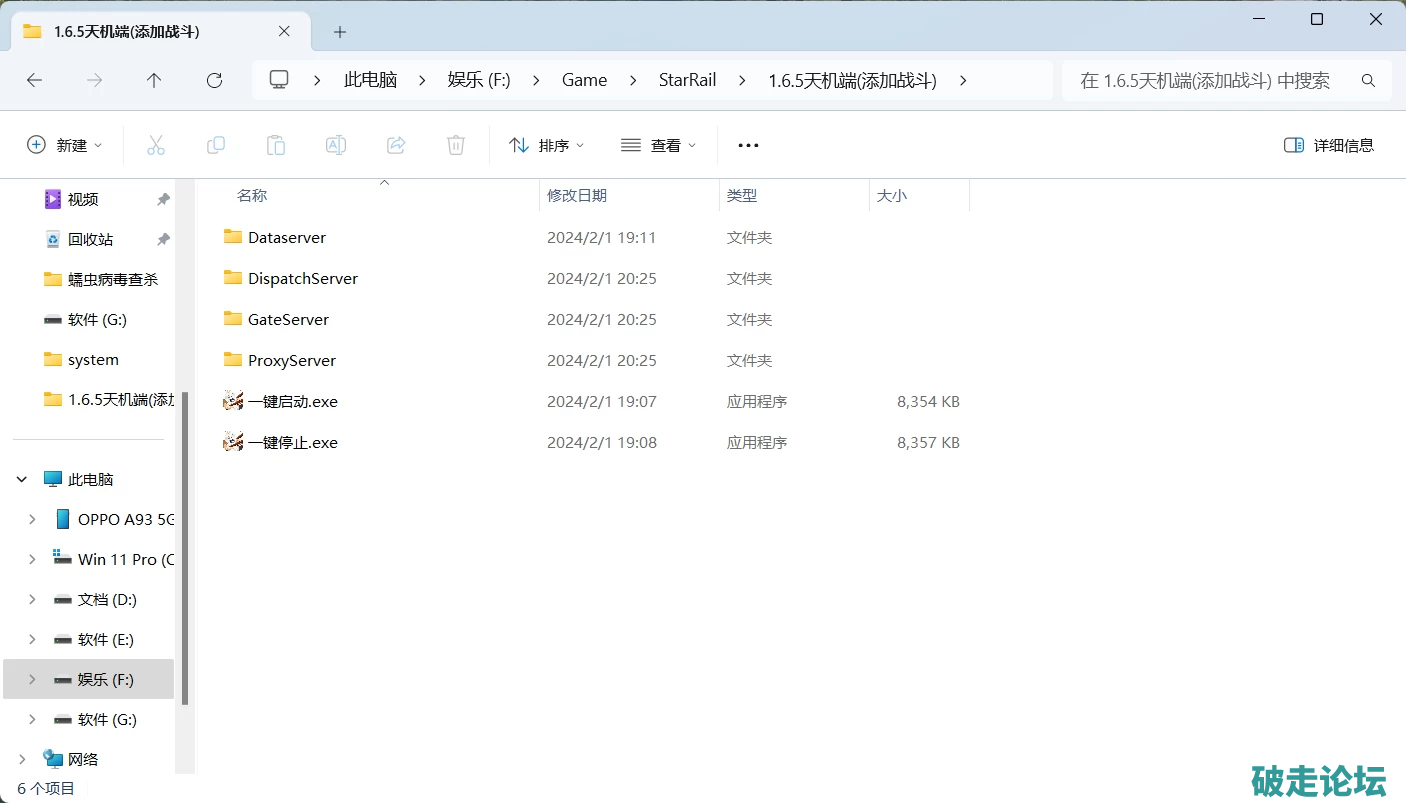Click the Copy icon in toolbar
Image resolution: width=1406 pixels, height=803 pixels.
[216, 145]
